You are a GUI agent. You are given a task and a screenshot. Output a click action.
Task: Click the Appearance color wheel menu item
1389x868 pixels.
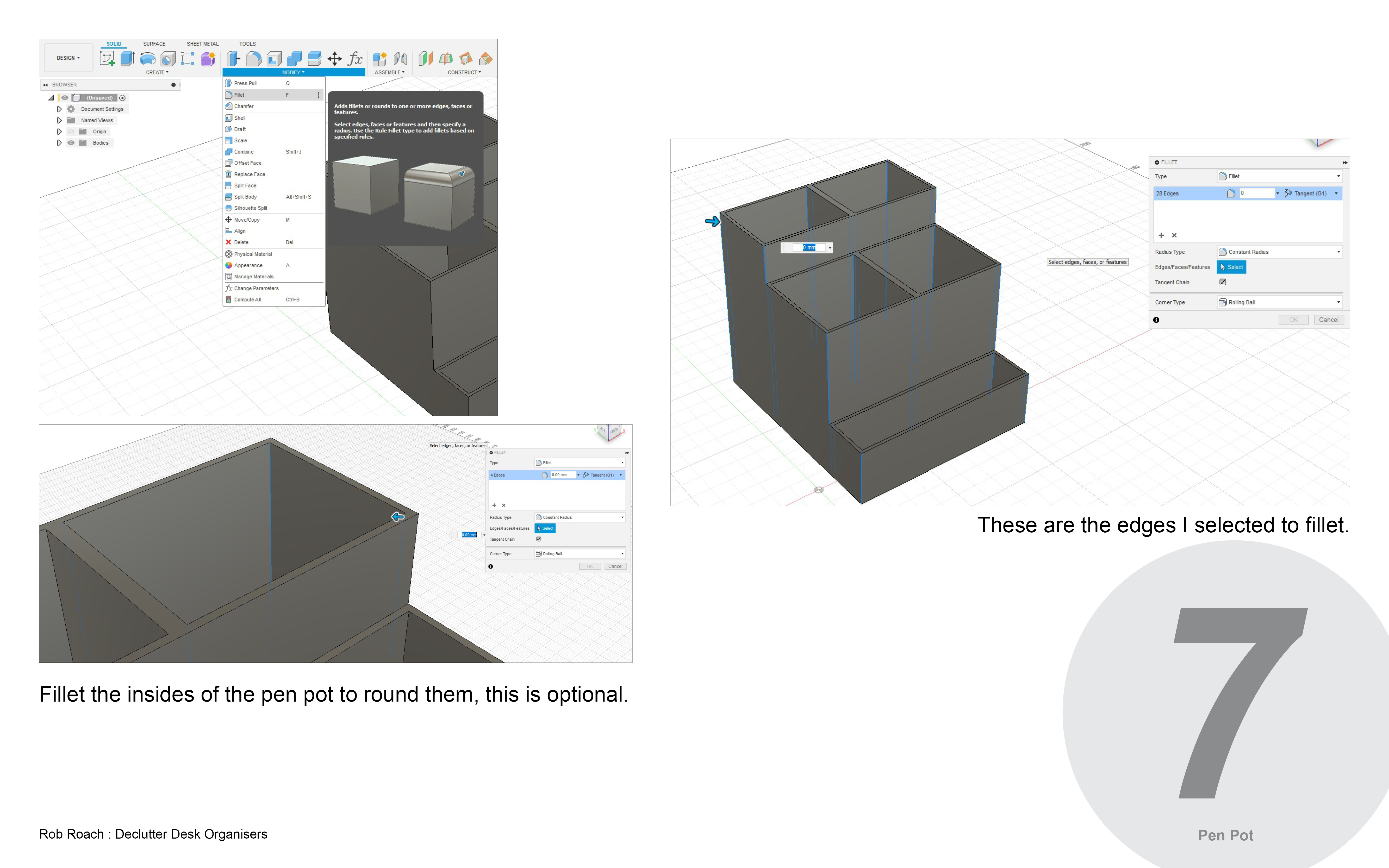point(248,265)
